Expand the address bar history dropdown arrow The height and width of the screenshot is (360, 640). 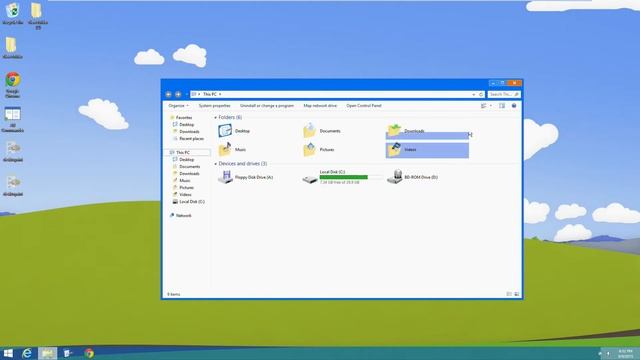coord(473,94)
